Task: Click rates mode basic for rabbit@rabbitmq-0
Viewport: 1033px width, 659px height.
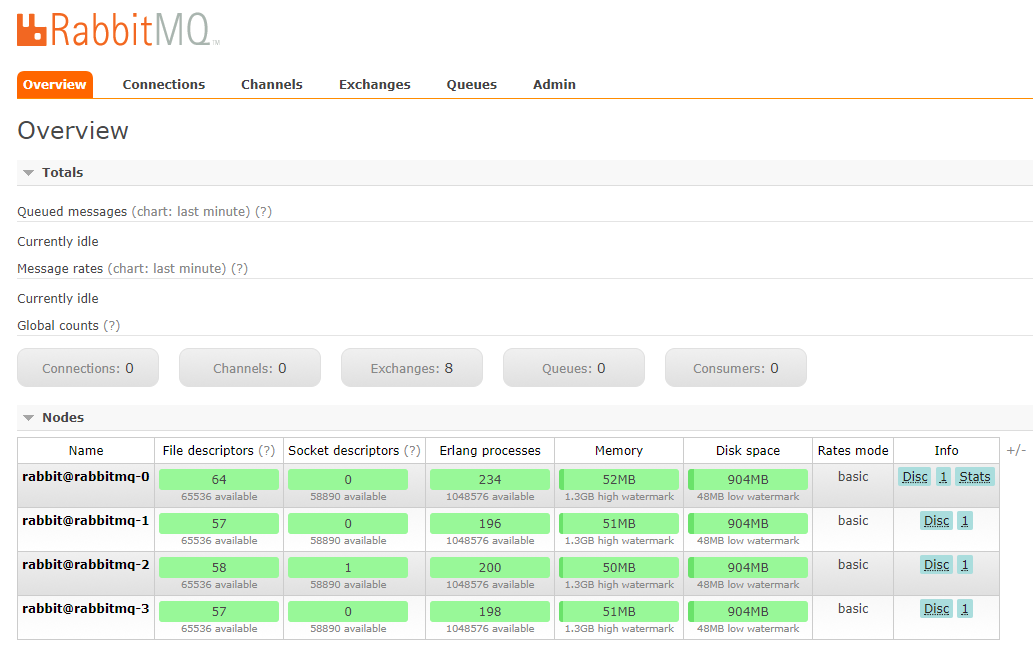Action: point(852,476)
